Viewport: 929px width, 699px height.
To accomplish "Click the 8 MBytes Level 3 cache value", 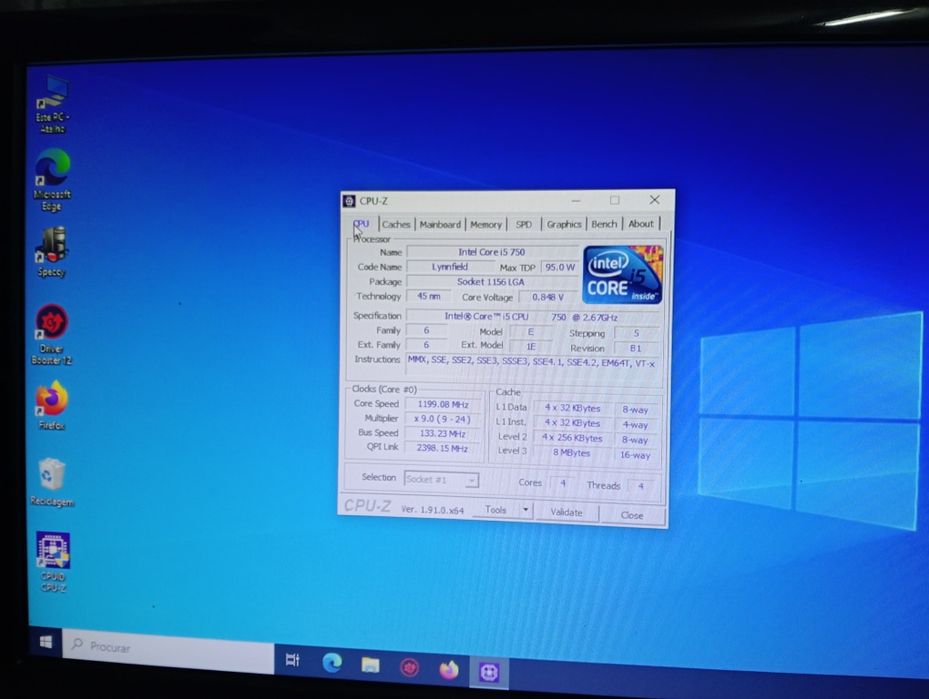I will click(572, 453).
